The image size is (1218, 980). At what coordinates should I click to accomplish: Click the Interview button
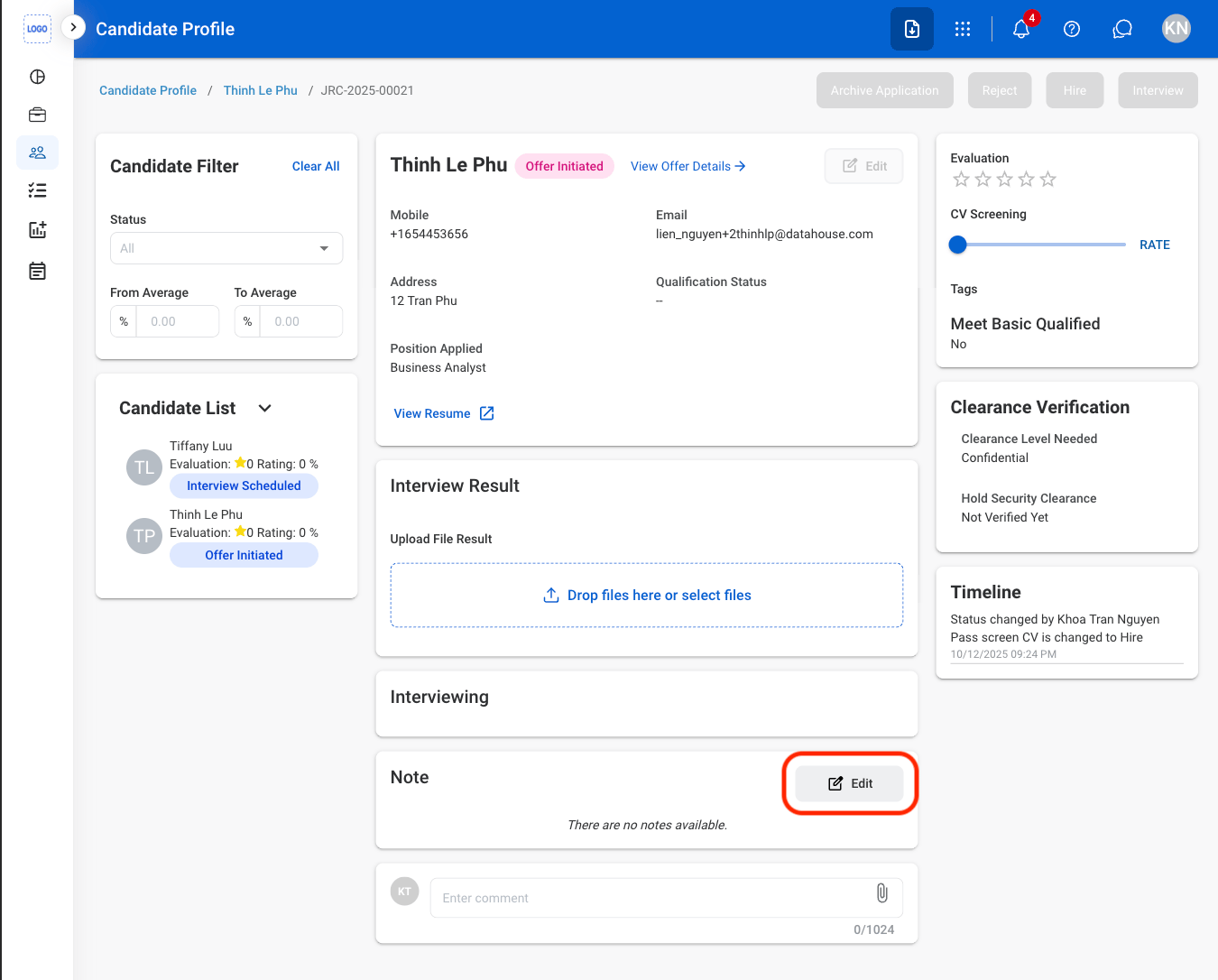(1158, 90)
